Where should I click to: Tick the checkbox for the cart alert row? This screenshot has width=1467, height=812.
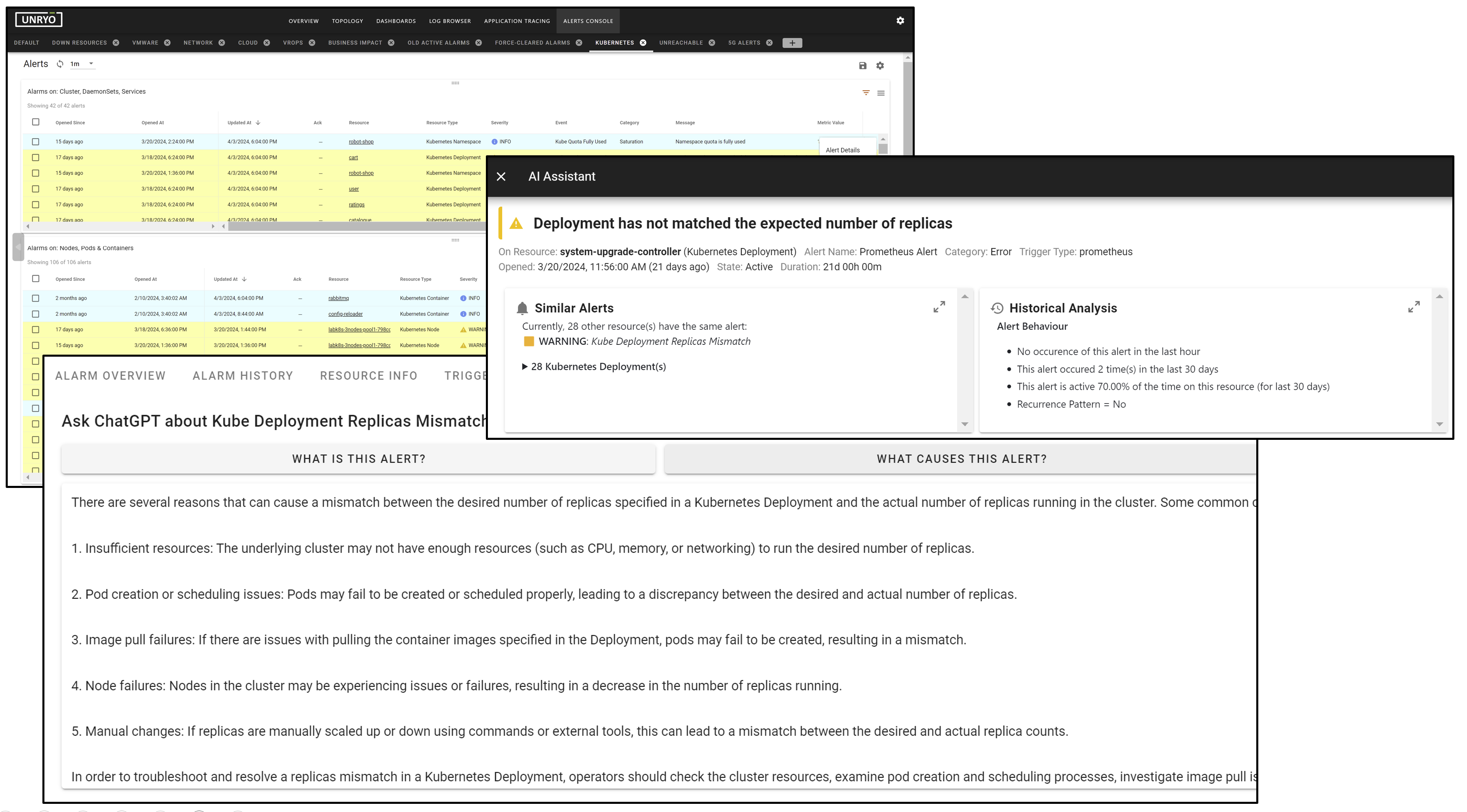[36, 157]
